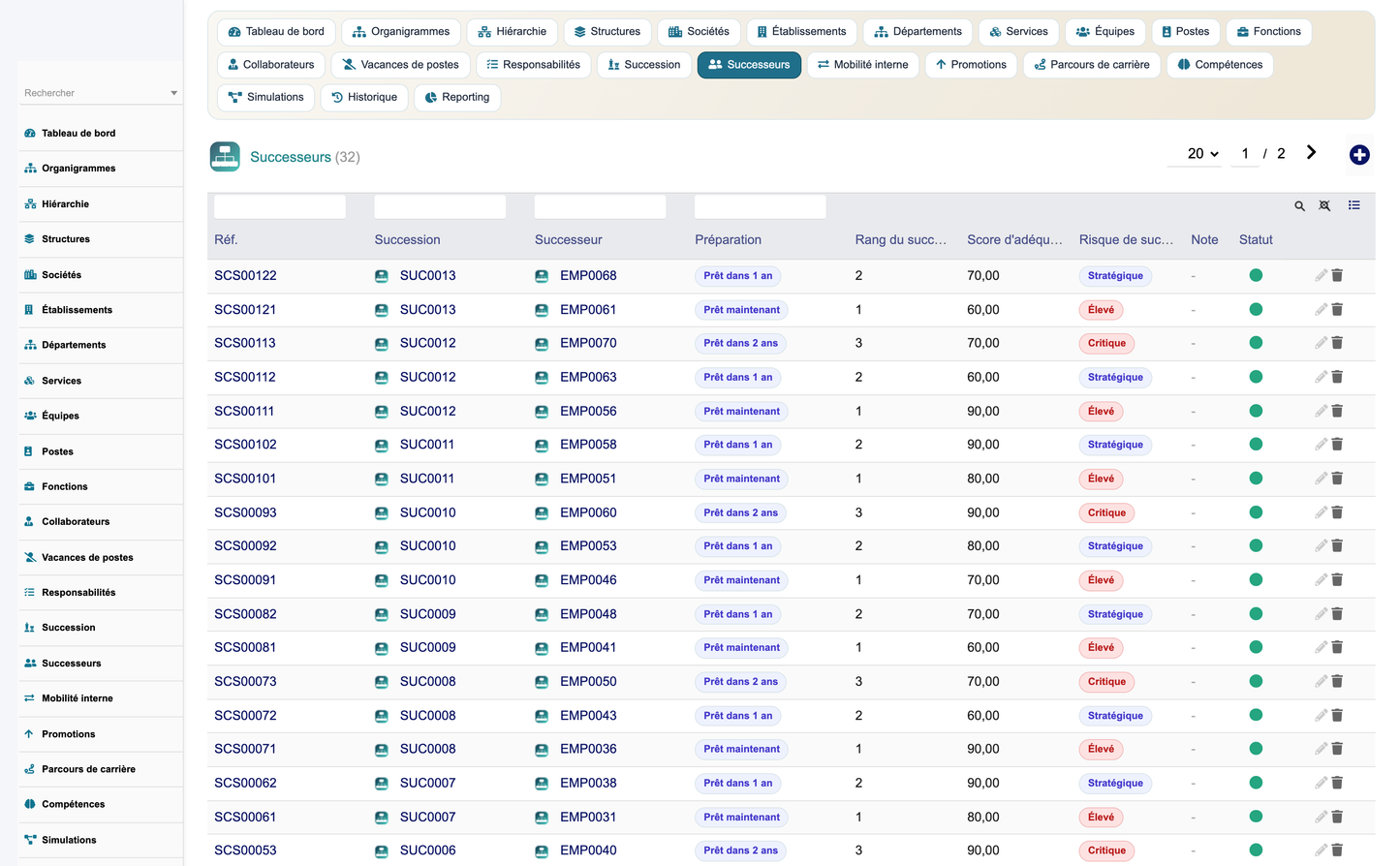Click the Successeurs page header icon

pos(225,157)
